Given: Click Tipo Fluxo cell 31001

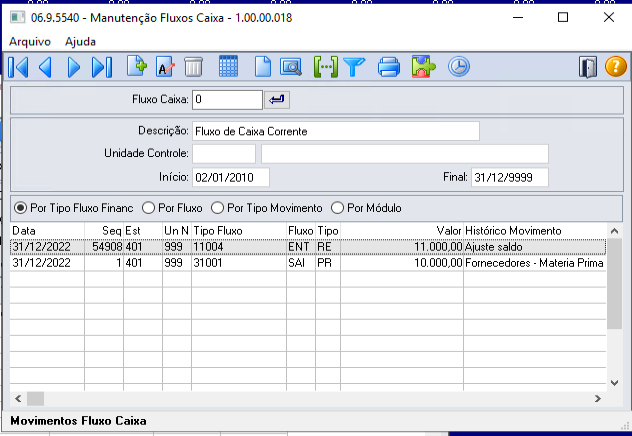Looking at the screenshot, I should tap(239, 263).
